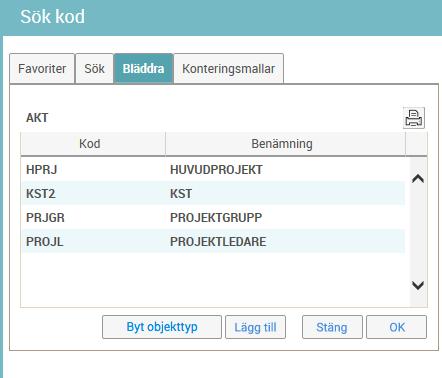
Task: Click the scroll down arrow in list
Action: tap(418, 285)
